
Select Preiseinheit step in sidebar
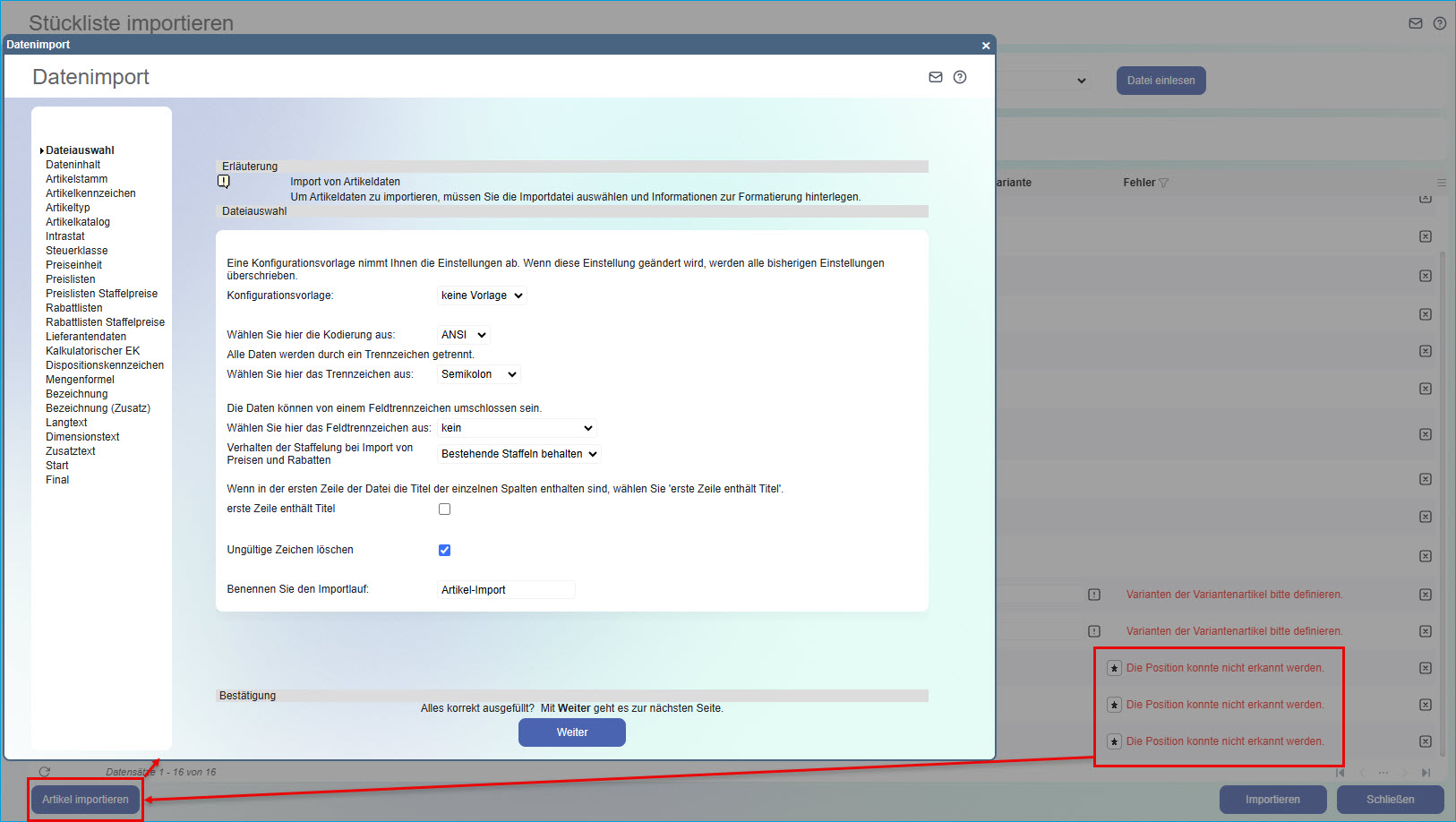pos(74,265)
